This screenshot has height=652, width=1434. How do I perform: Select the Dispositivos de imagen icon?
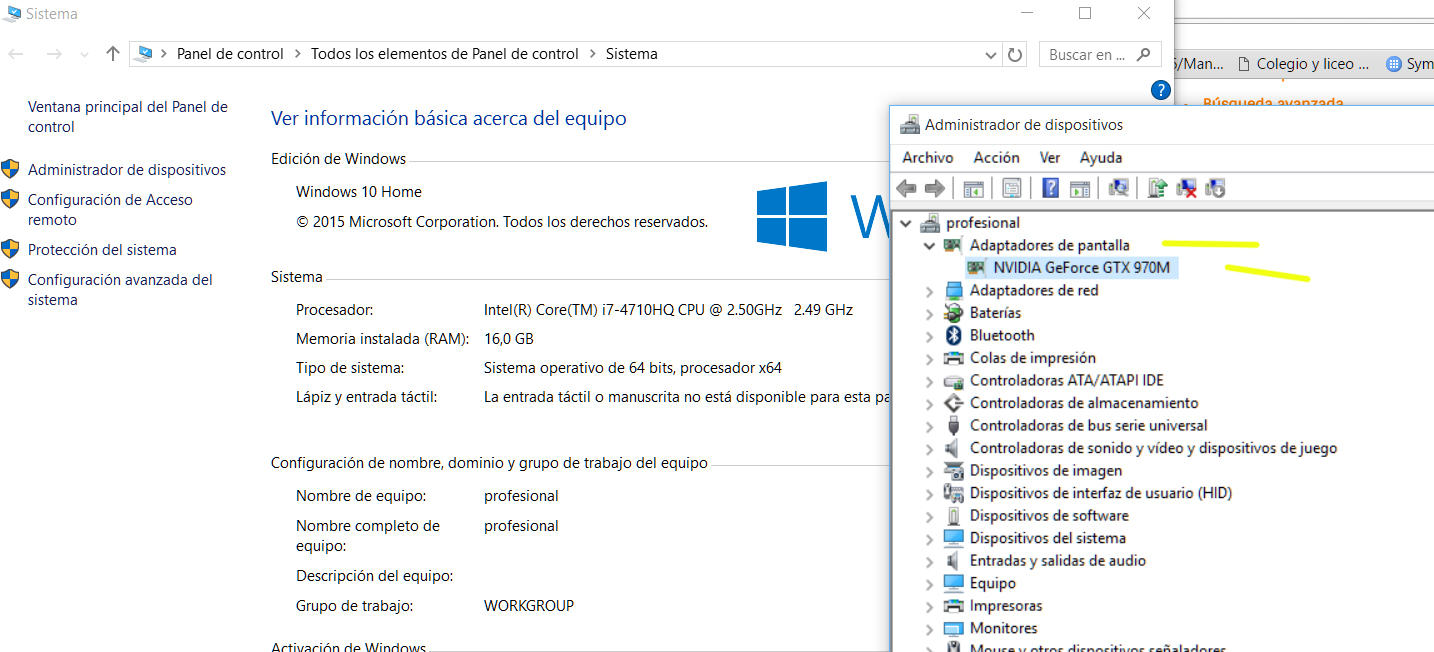[954, 471]
